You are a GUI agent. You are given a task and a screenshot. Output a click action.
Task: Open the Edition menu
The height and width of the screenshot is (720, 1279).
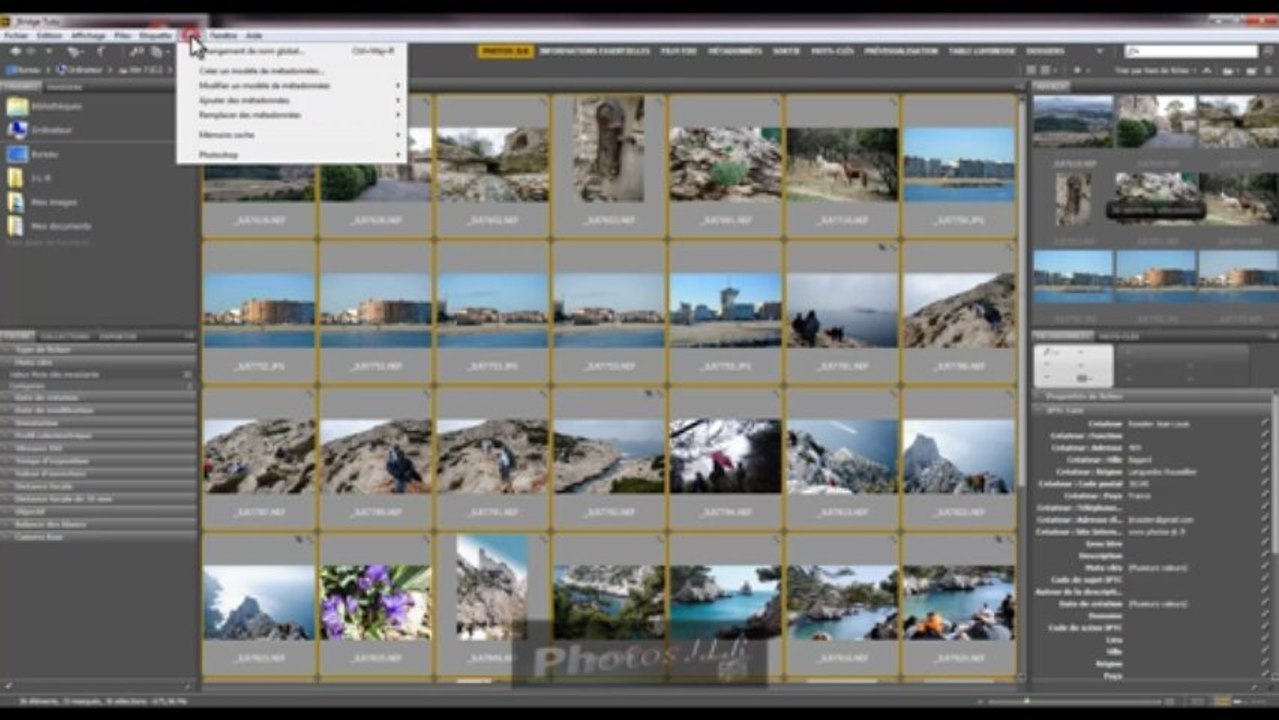coord(49,35)
